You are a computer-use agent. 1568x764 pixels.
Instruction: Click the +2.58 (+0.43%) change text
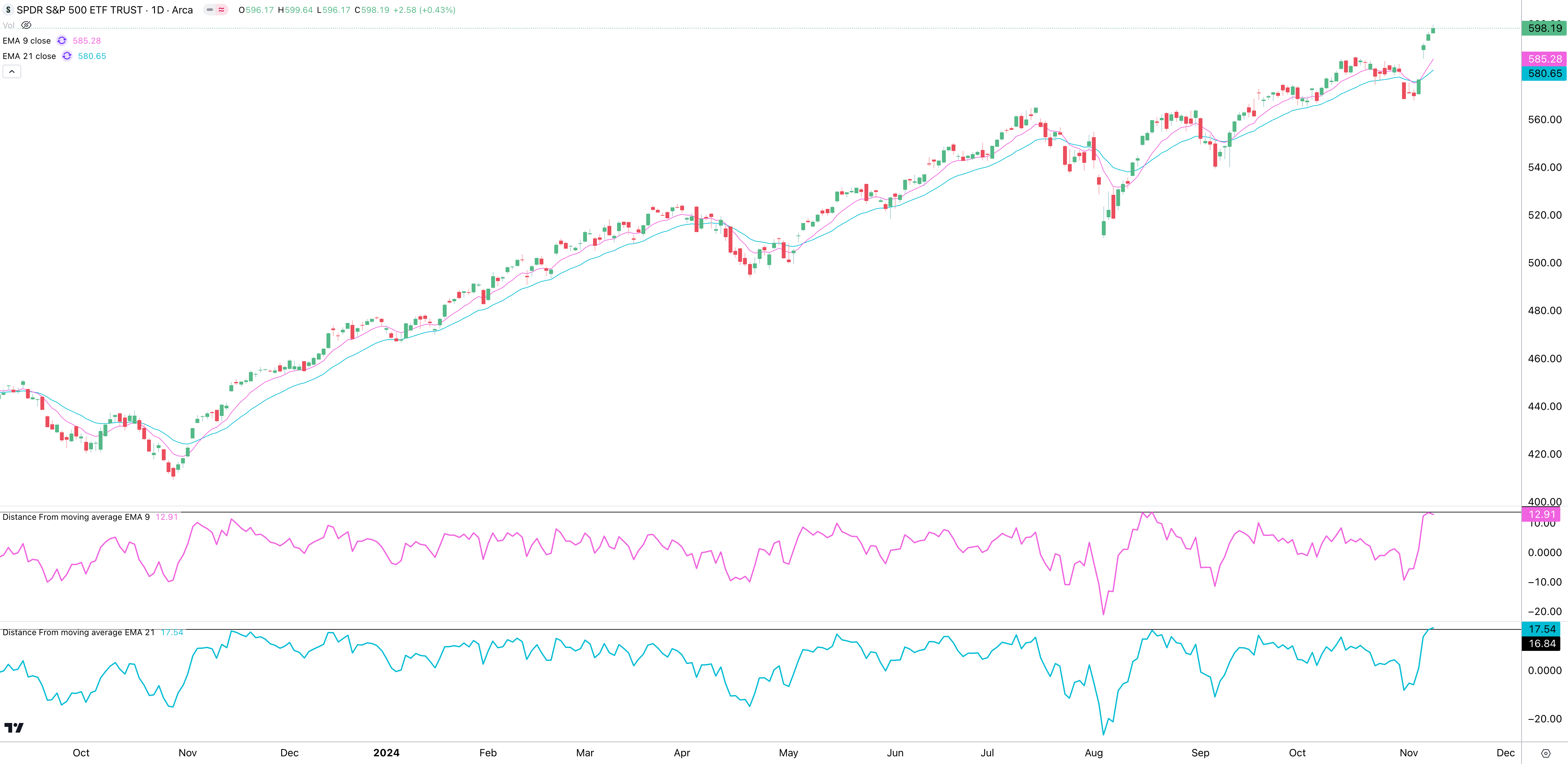(x=425, y=10)
